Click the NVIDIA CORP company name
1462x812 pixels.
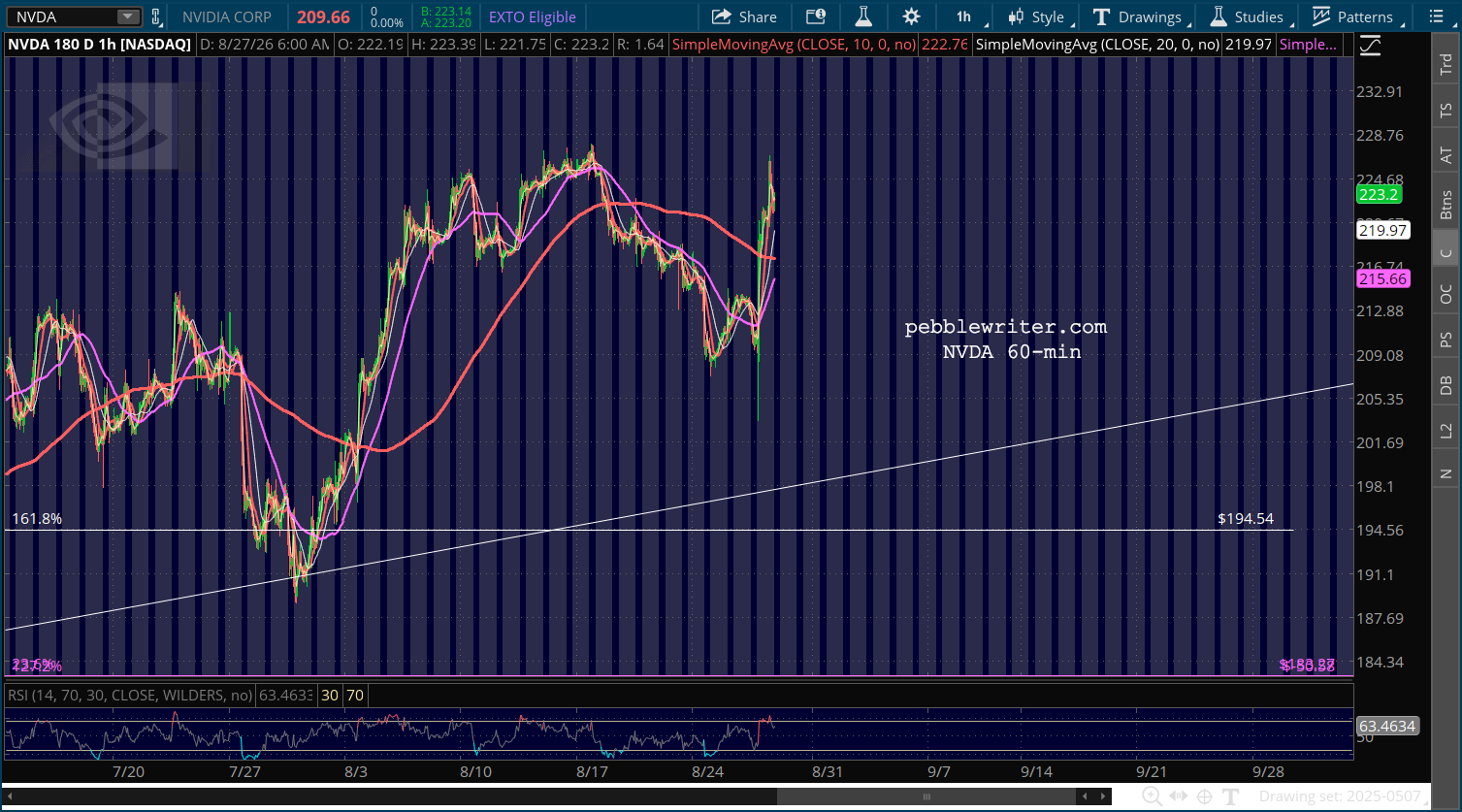(x=227, y=16)
